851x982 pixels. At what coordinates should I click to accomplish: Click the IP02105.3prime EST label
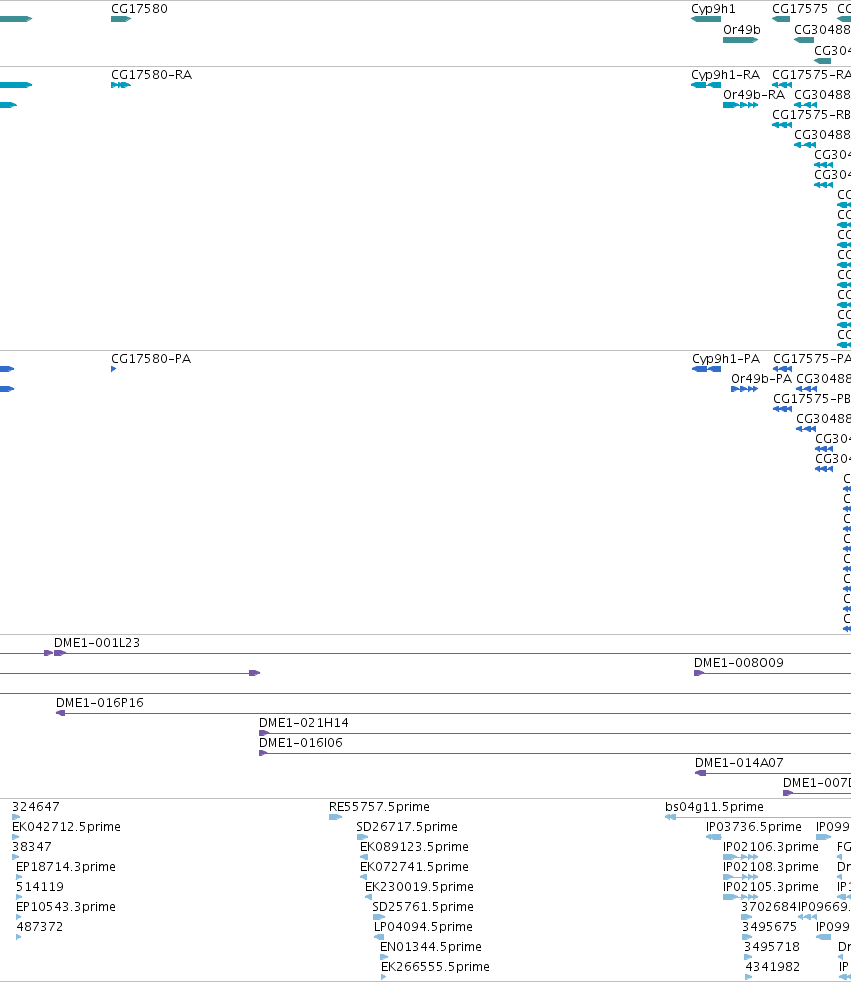[x=771, y=887]
